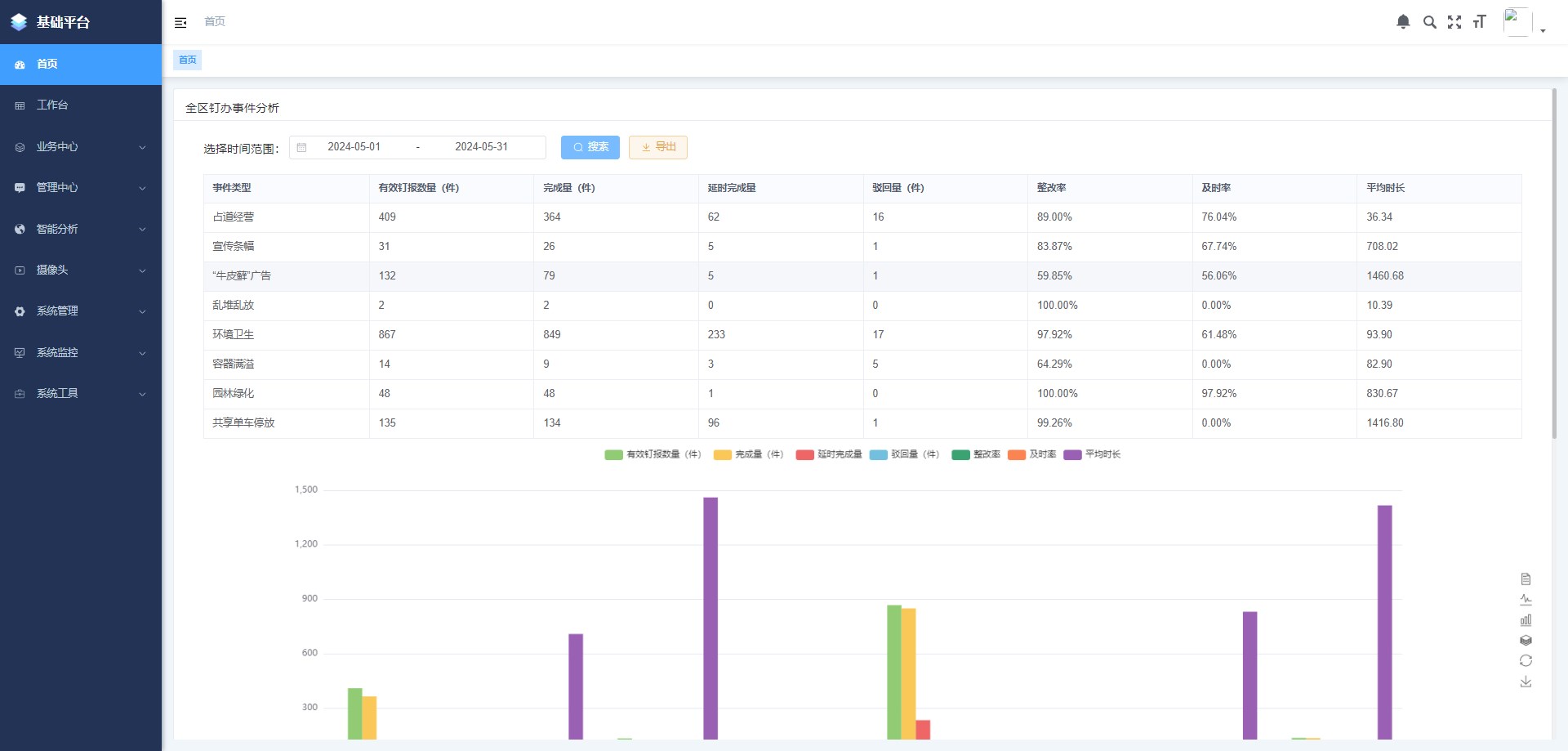The height and width of the screenshot is (751, 1568).
Task: Open the chart data view icon
Action: click(1526, 579)
